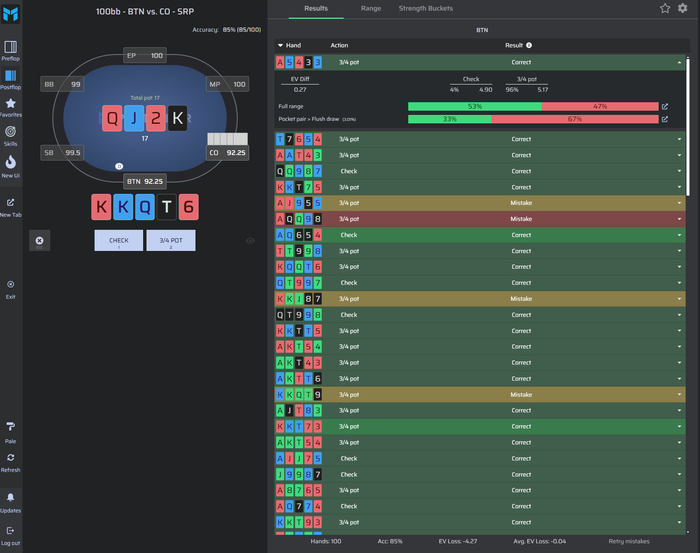Open the Skills target icon
Viewport: 700px width, 553px height.
[10, 136]
